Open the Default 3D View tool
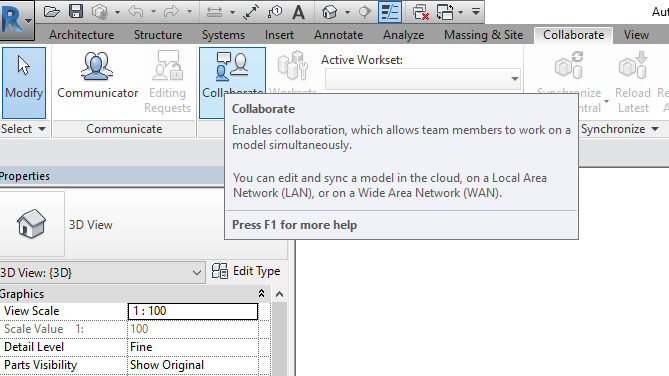This screenshot has width=669, height=376. pos(329,12)
